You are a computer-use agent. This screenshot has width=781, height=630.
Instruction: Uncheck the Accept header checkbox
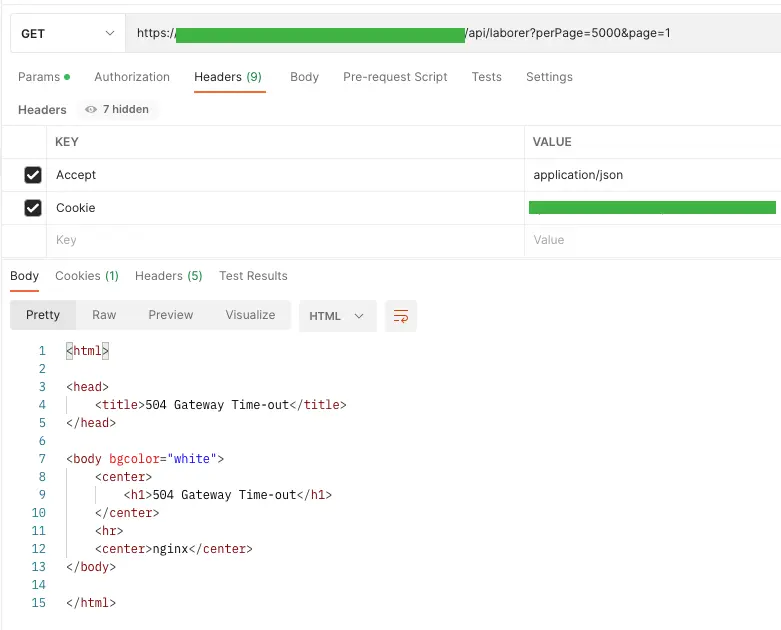33,175
